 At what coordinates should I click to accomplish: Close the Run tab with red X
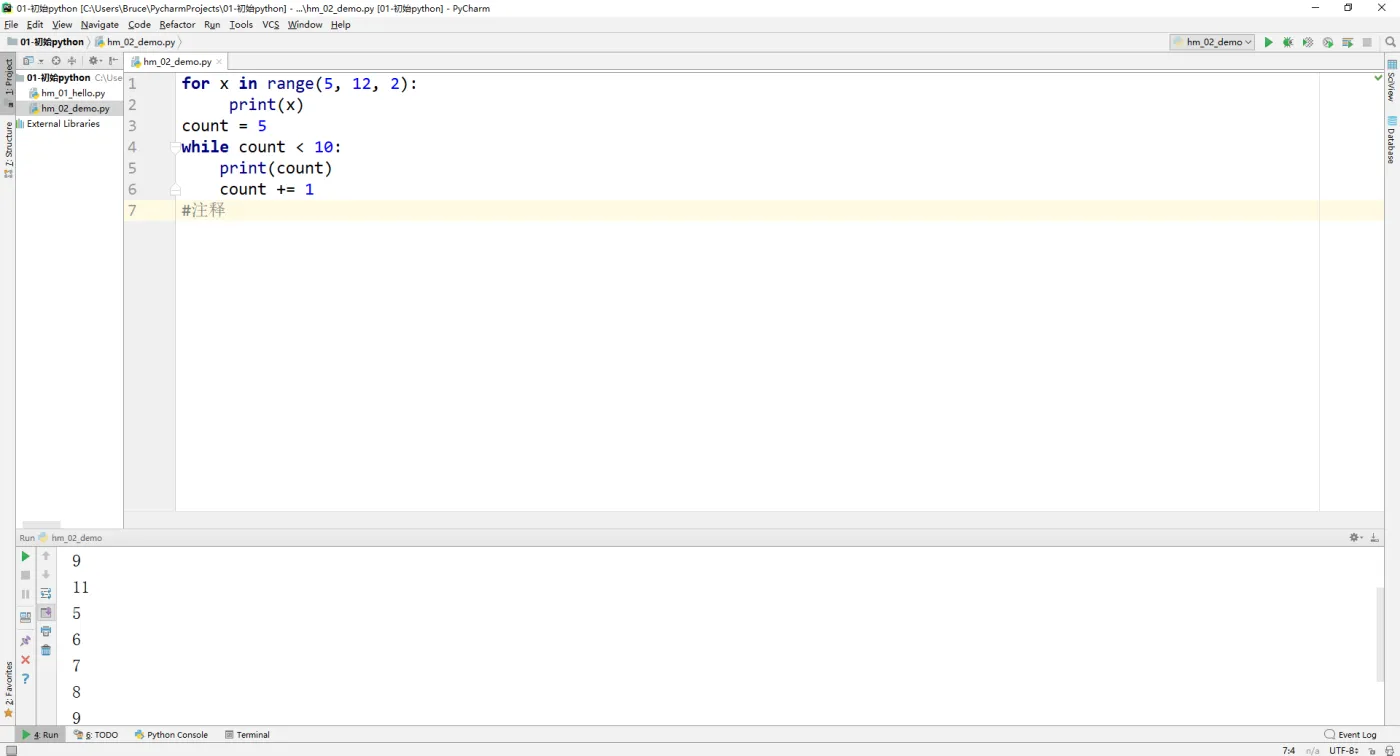coord(26,660)
